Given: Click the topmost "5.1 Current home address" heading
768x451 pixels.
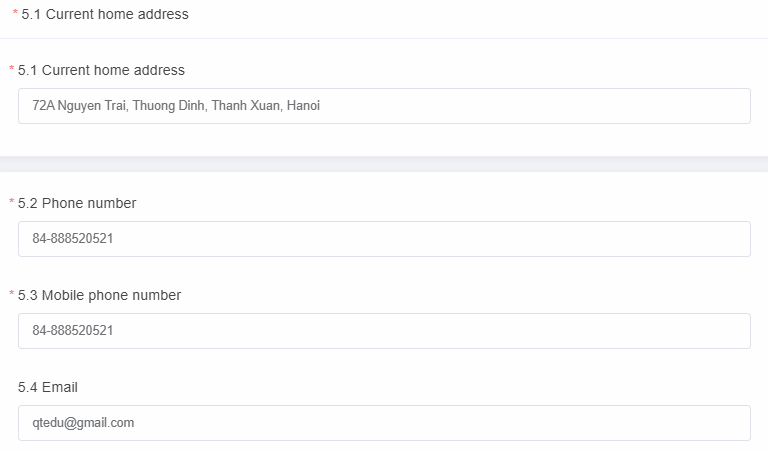Looking at the screenshot, I should pyautogui.click(x=105, y=14).
